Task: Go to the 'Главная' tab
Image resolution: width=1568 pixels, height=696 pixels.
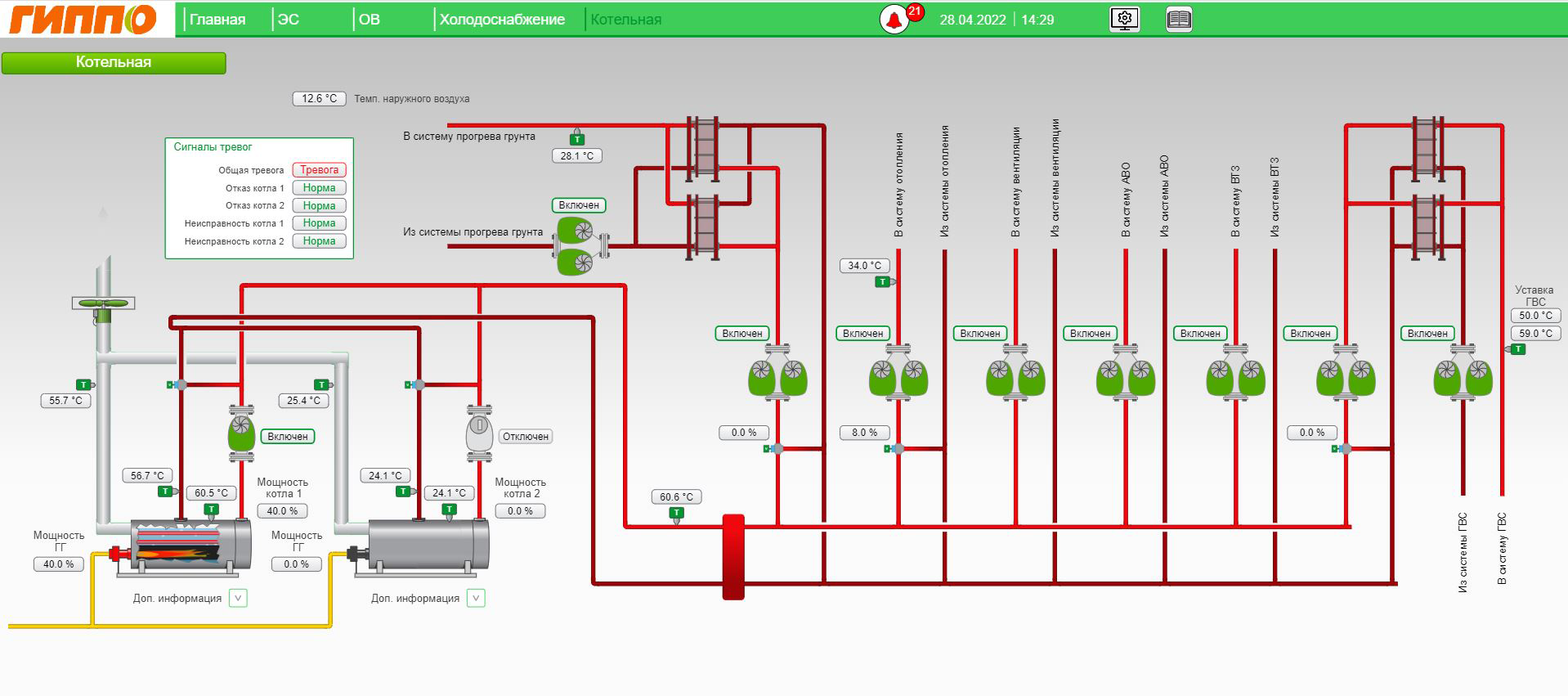Action: [x=217, y=20]
